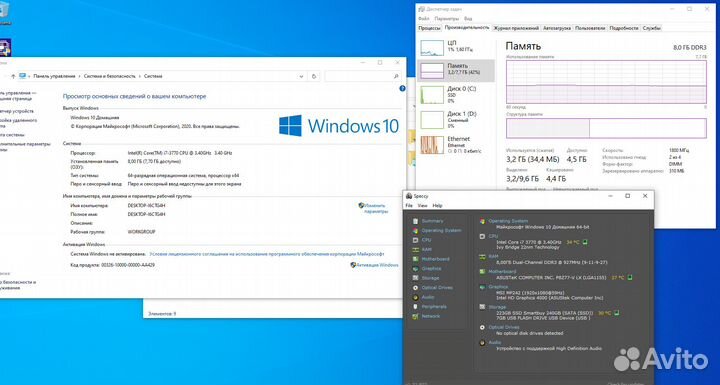Select the Память entry in Task Manager
Image resolution: width=720 pixels, height=385 pixels.
(x=456, y=70)
